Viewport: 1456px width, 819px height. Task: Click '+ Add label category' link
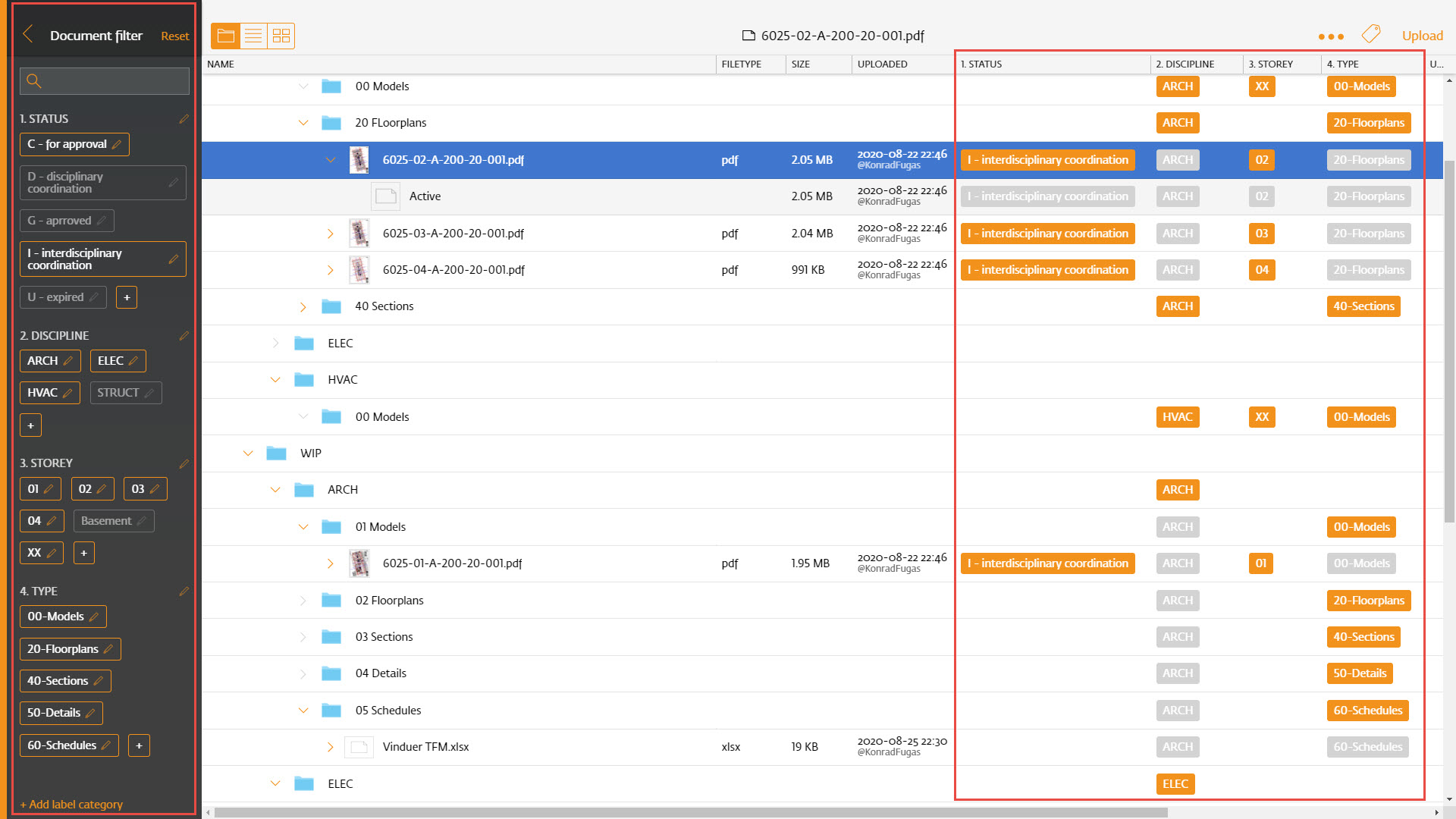tap(71, 805)
